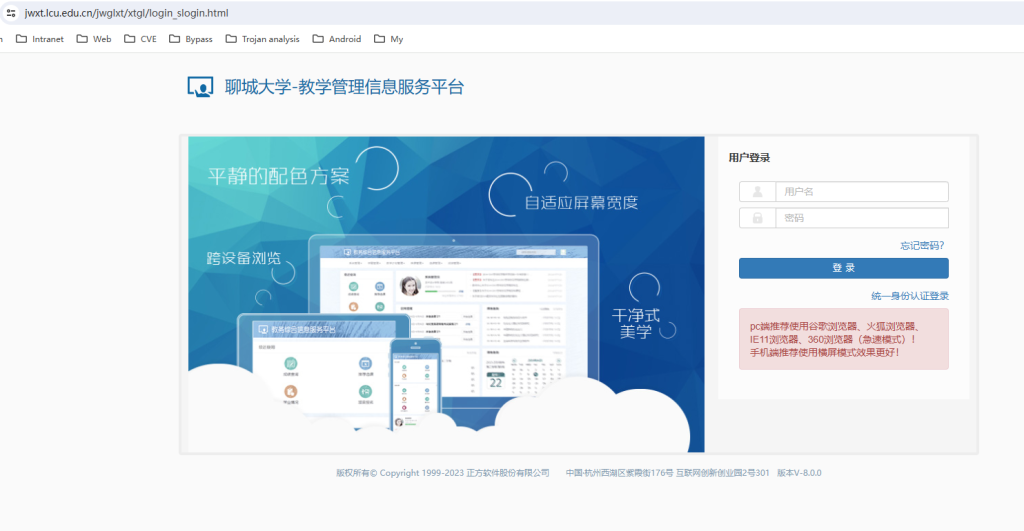Focus the 密码 password input field
This screenshot has height=531, width=1024.
point(860,218)
